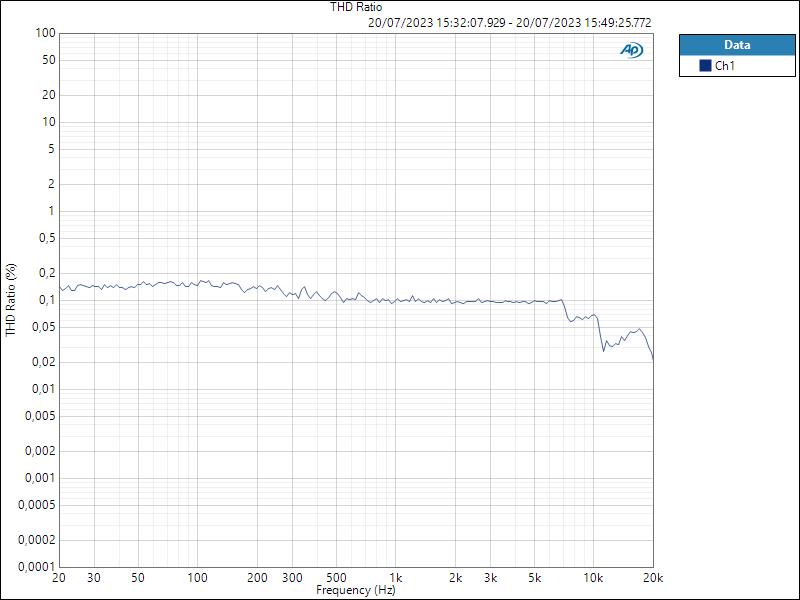This screenshot has width=800, height=600.
Task: Click the 1k frequency axis tick label
Action: coord(397,577)
